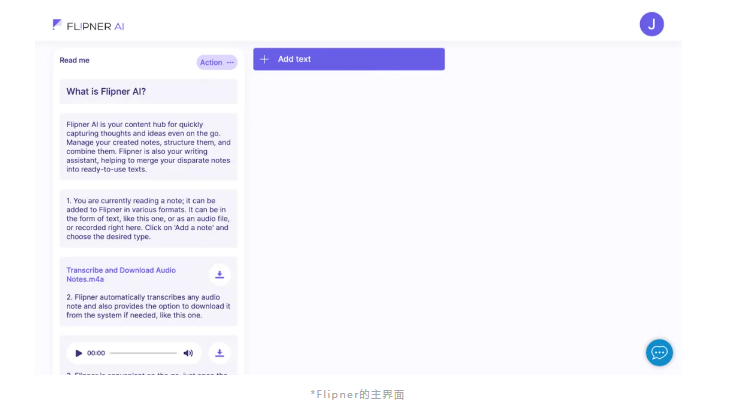Mute the audio player volume
The width and height of the screenshot is (739, 405).
(x=188, y=353)
